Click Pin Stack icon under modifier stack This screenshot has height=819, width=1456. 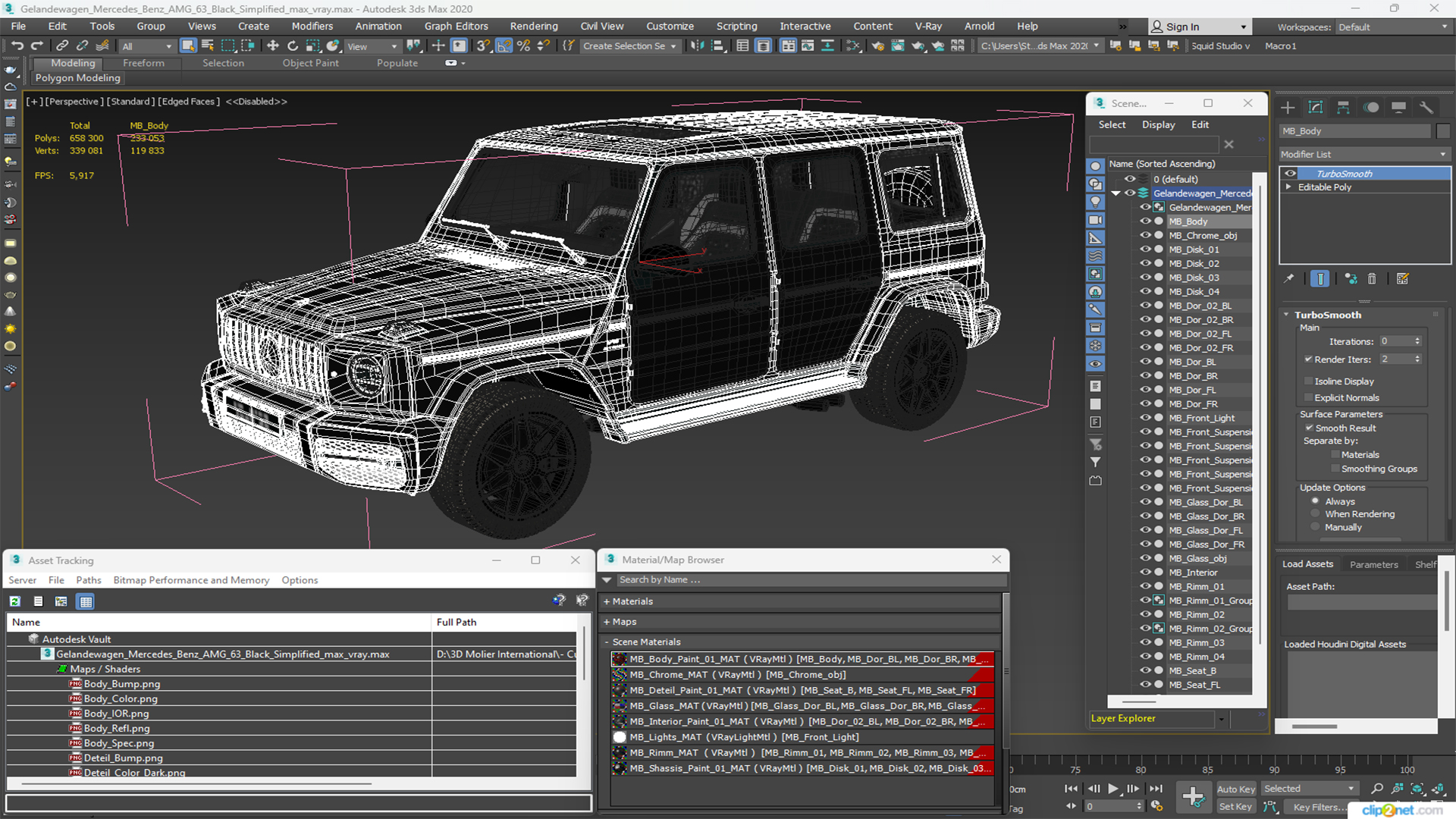coord(1288,279)
